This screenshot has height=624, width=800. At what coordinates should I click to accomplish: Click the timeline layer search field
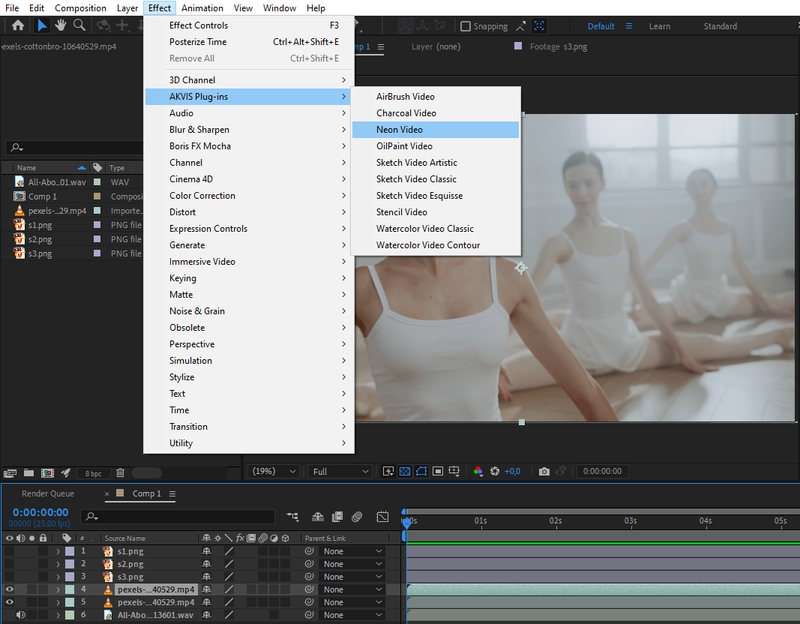pos(178,516)
